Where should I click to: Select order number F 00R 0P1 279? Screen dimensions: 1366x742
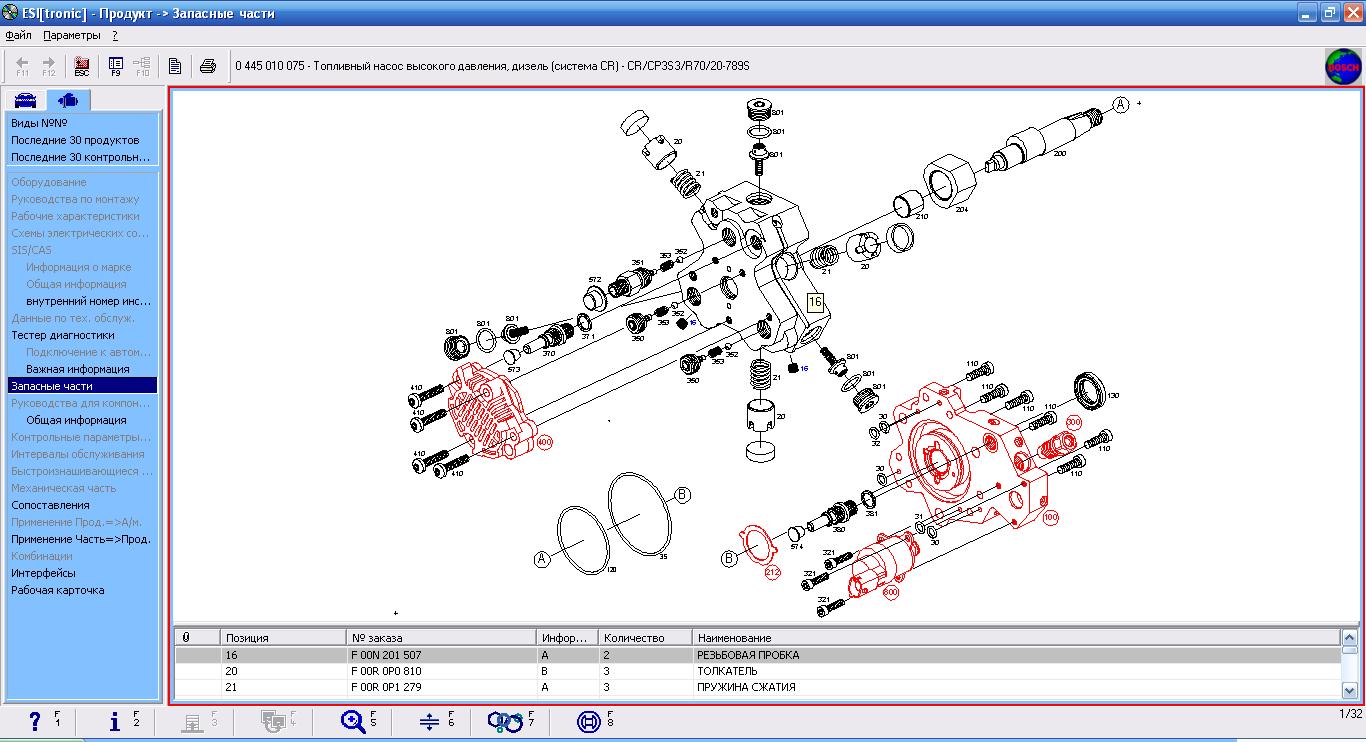point(386,687)
